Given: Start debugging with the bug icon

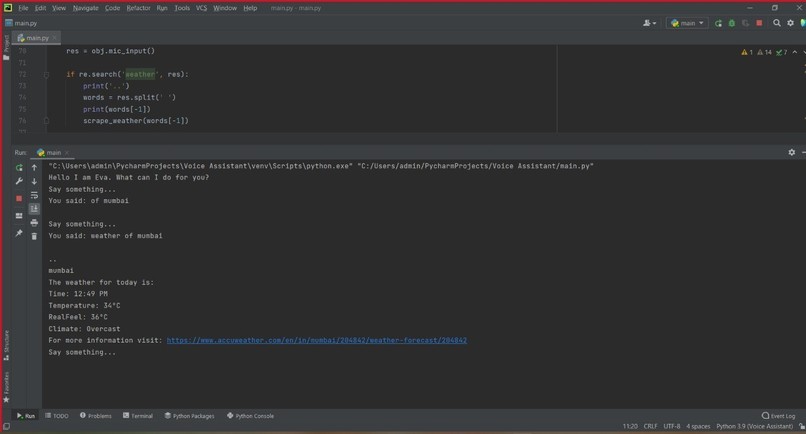Looking at the screenshot, I should [x=732, y=23].
